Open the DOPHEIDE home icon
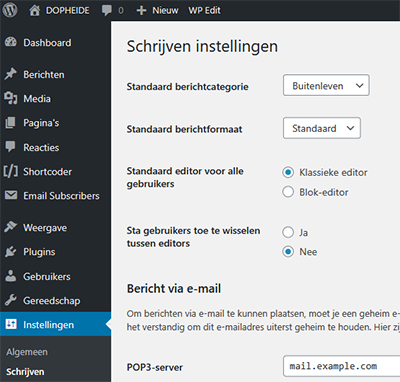Image resolution: width=400 pixels, height=382 pixels. 34,10
